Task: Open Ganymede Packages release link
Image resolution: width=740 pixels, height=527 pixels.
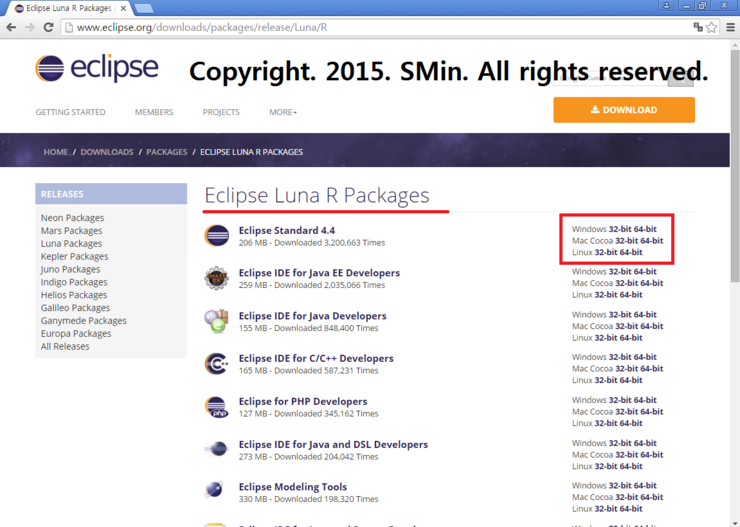Action: pyautogui.click(x=84, y=320)
